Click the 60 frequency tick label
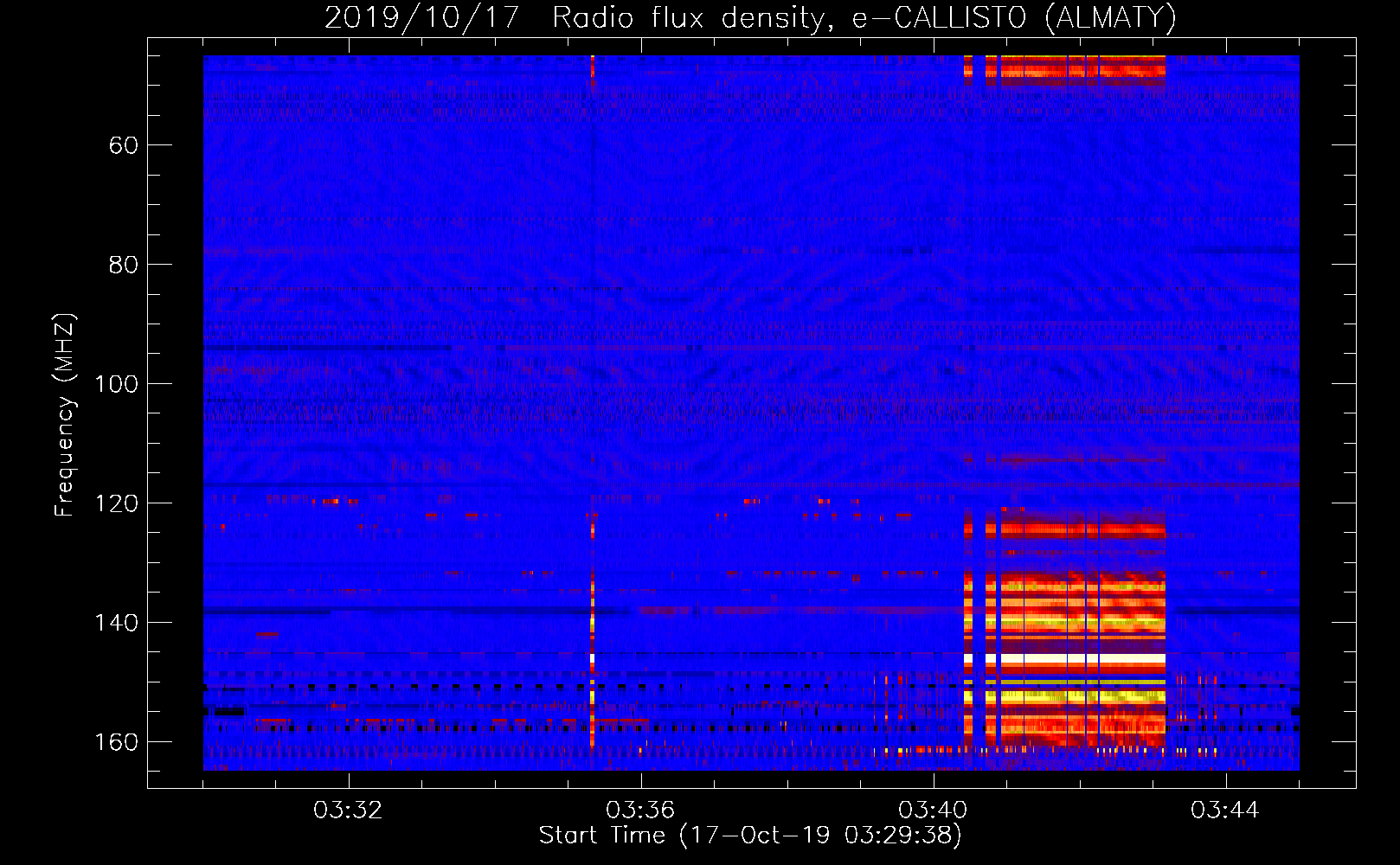The width and height of the screenshot is (1400, 865). pyautogui.click(x=124, y=145)
